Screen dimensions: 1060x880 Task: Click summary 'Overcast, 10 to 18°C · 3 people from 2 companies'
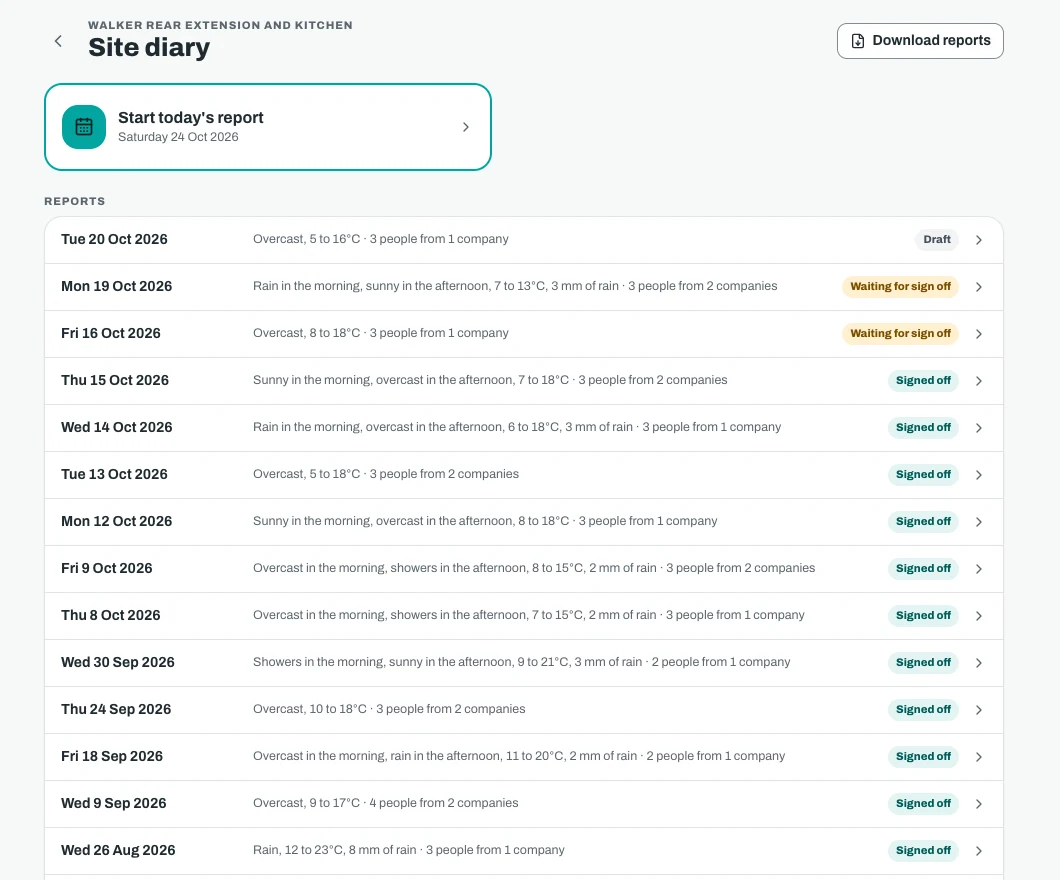tap(389, 709)
